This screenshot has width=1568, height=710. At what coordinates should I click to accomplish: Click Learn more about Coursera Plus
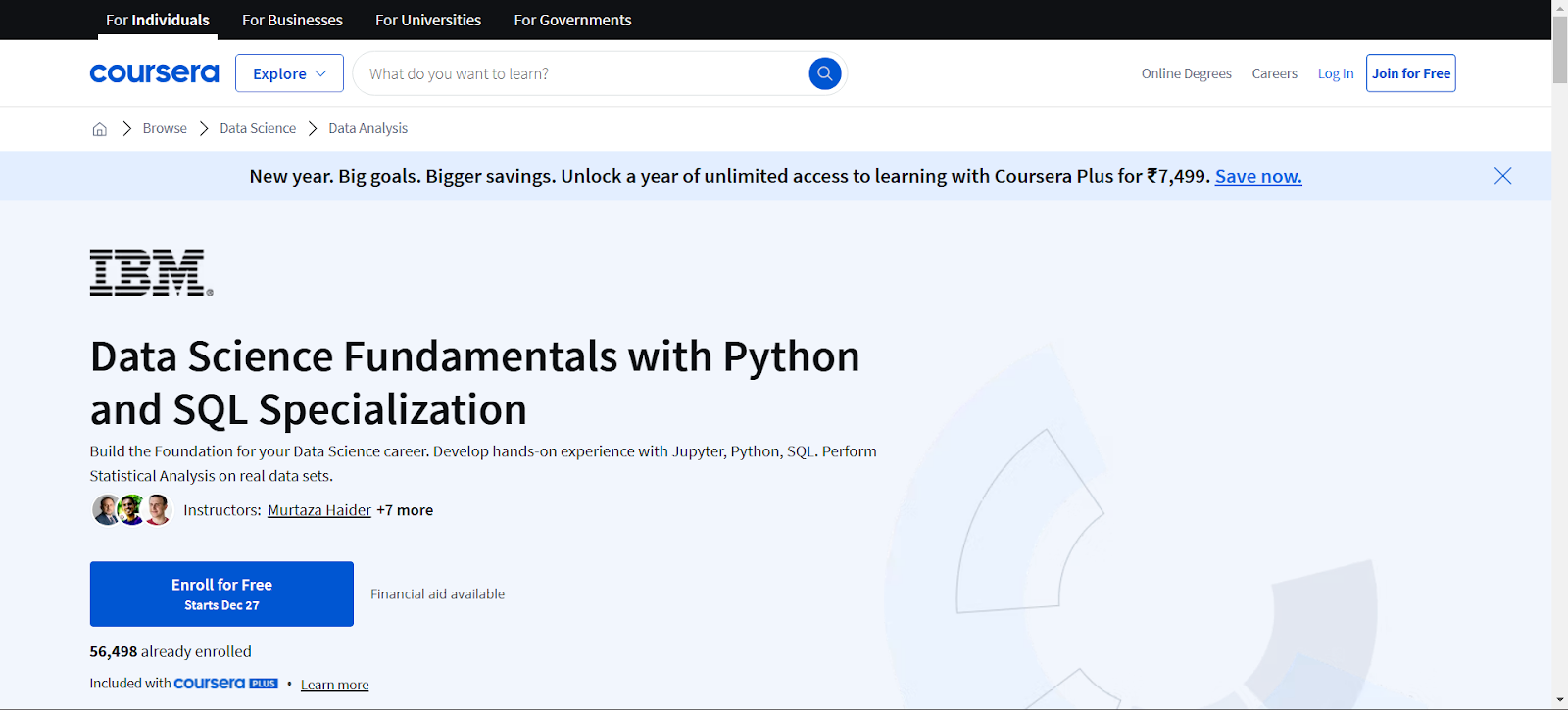334,685
